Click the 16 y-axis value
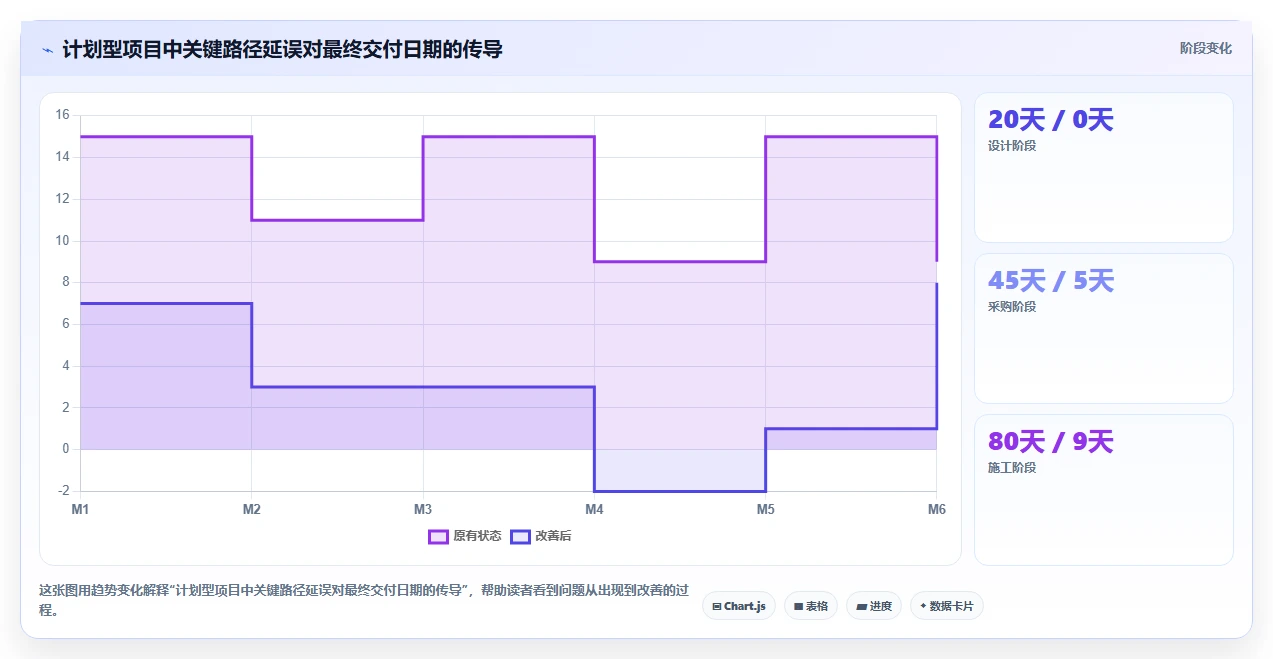This screenshot has height=659, width=1273. (x=62, y=115)
